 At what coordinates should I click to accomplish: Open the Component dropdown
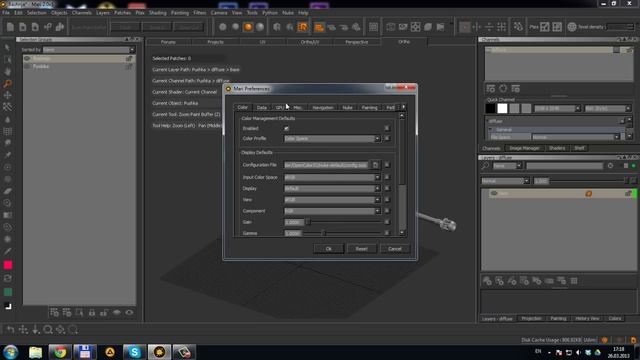click(x=332, y=211)
